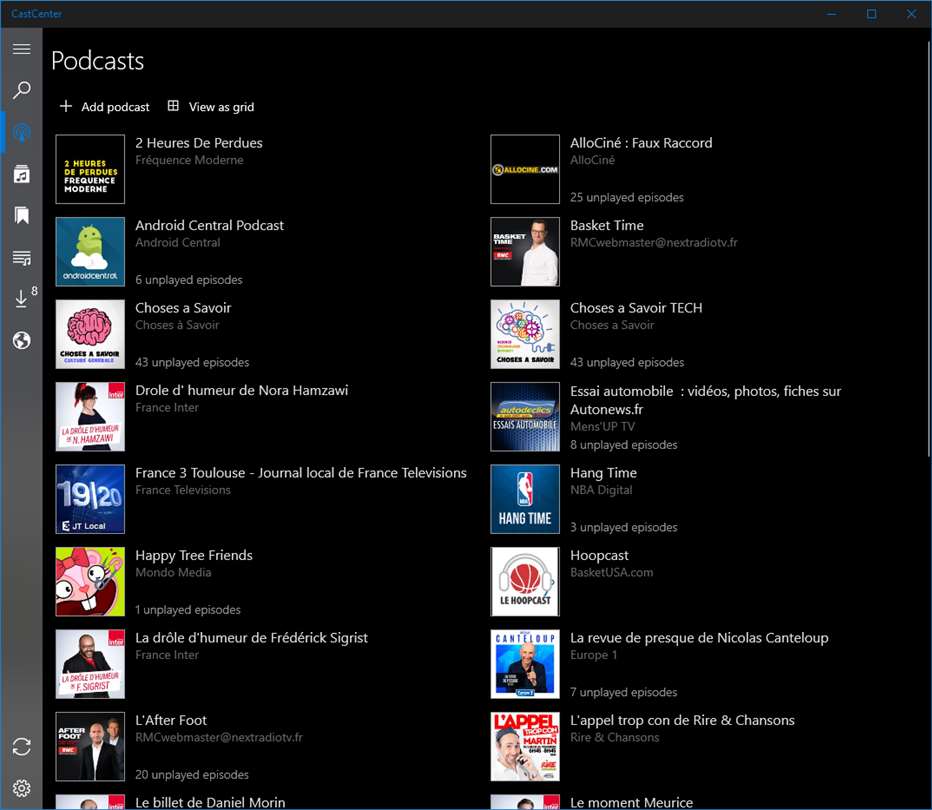Switch to View as grid

[210, 107]
